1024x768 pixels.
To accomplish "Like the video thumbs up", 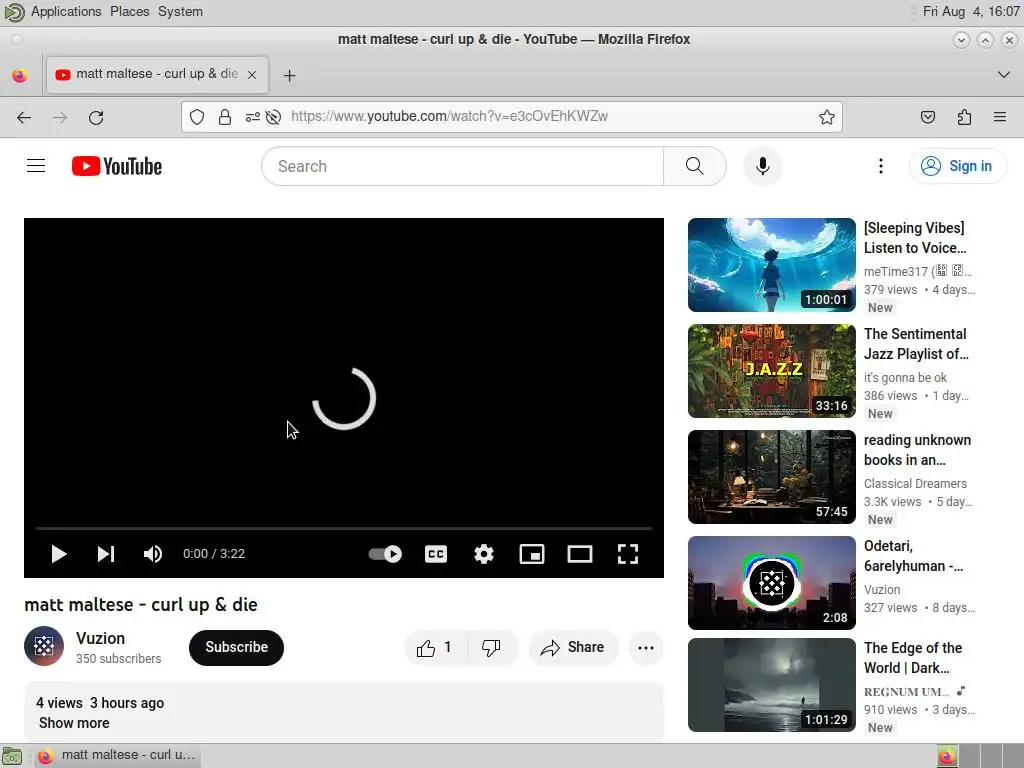I will pos(436,647).
